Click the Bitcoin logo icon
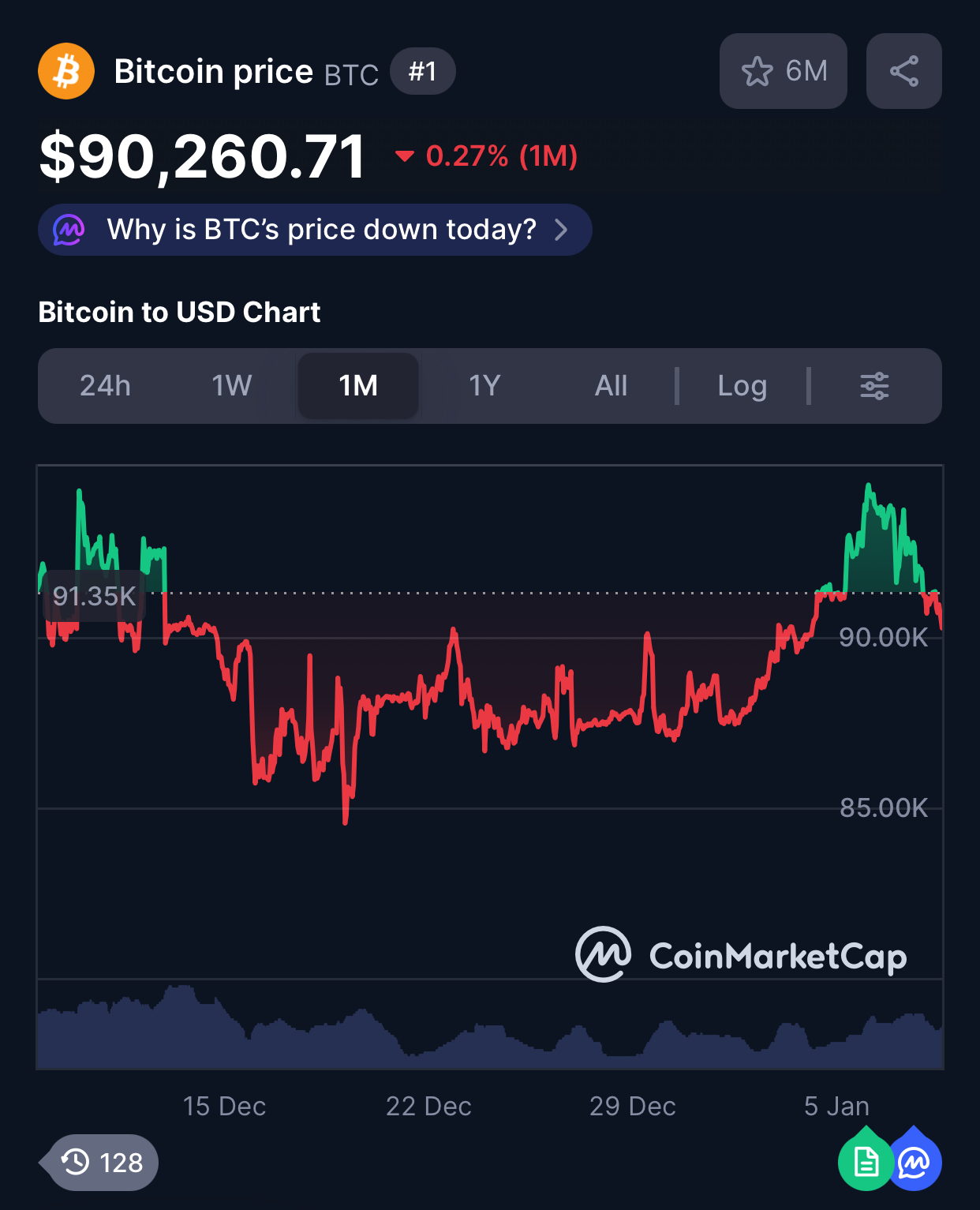 coord(66,71)
